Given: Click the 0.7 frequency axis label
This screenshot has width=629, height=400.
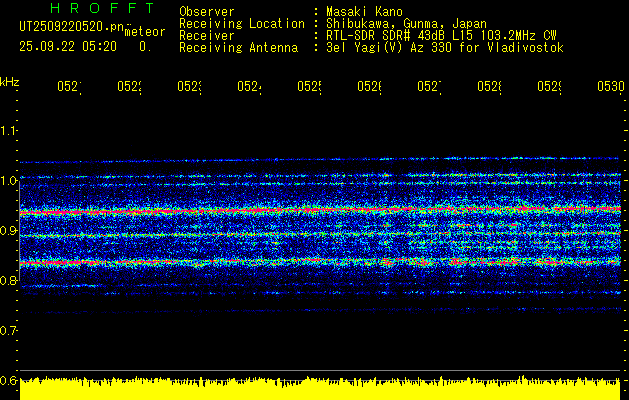Looking at the screenshot, I should 8,331.
